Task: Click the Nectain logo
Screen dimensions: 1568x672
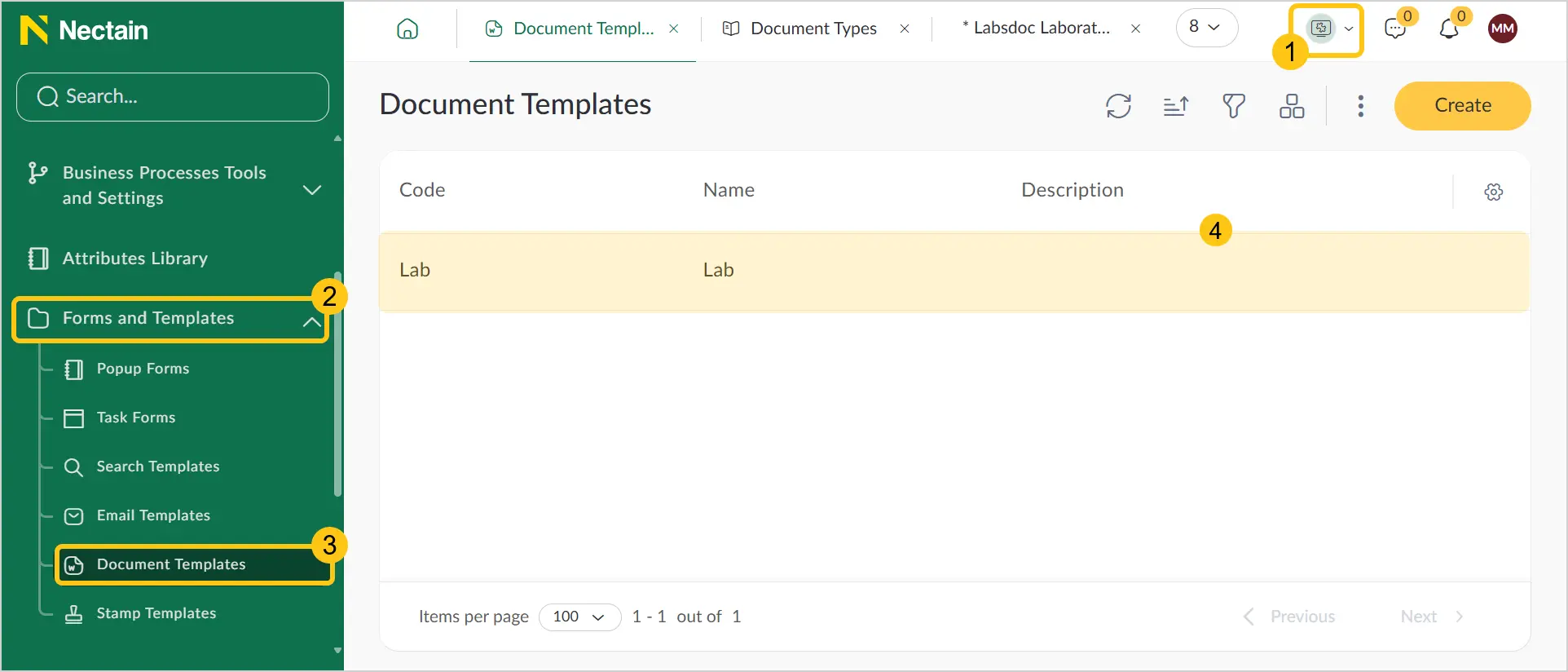Action: tap(84, 30)
